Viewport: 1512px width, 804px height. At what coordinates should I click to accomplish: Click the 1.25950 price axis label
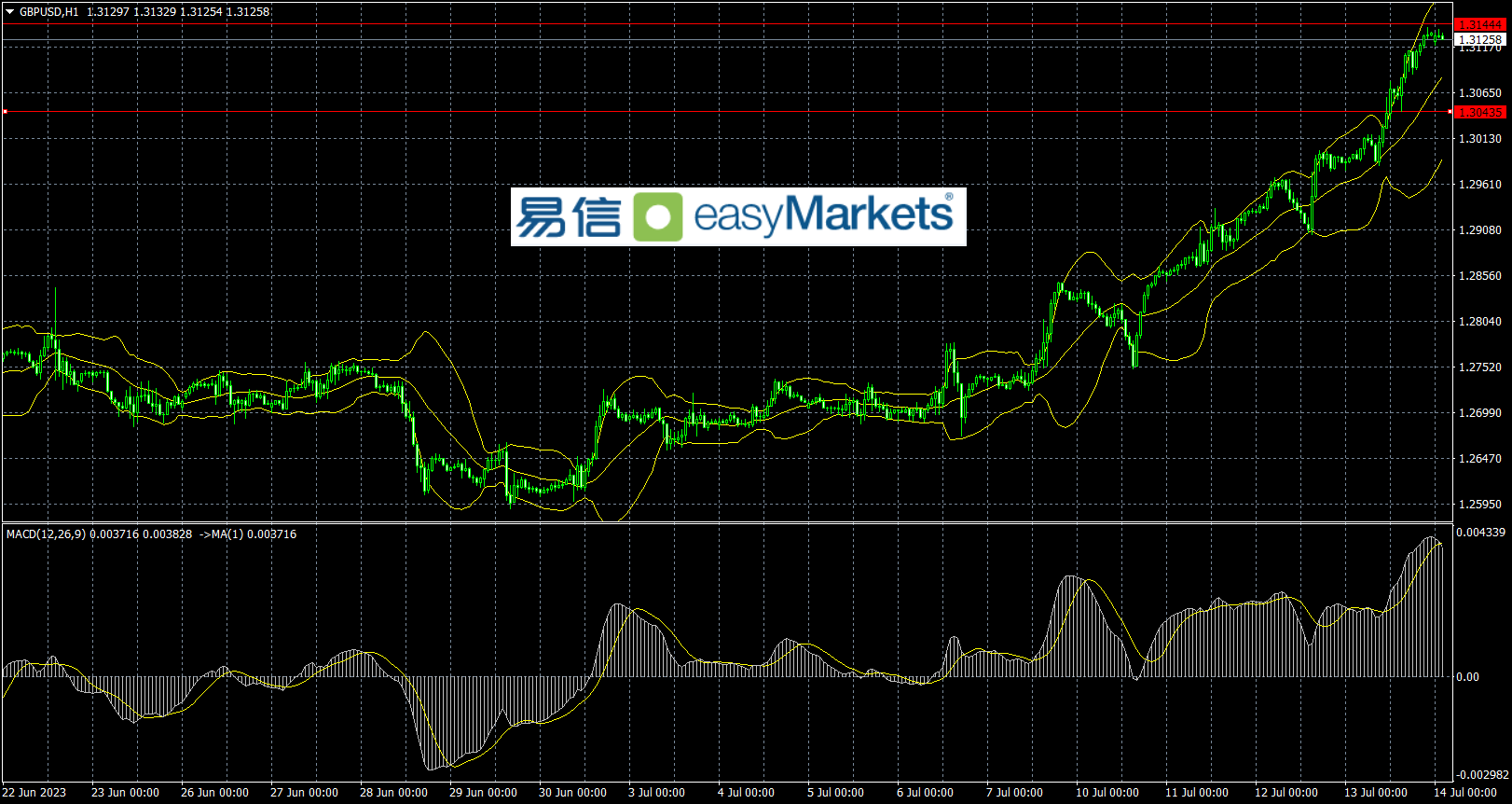pyautogui.click(x=1480, y=505)
